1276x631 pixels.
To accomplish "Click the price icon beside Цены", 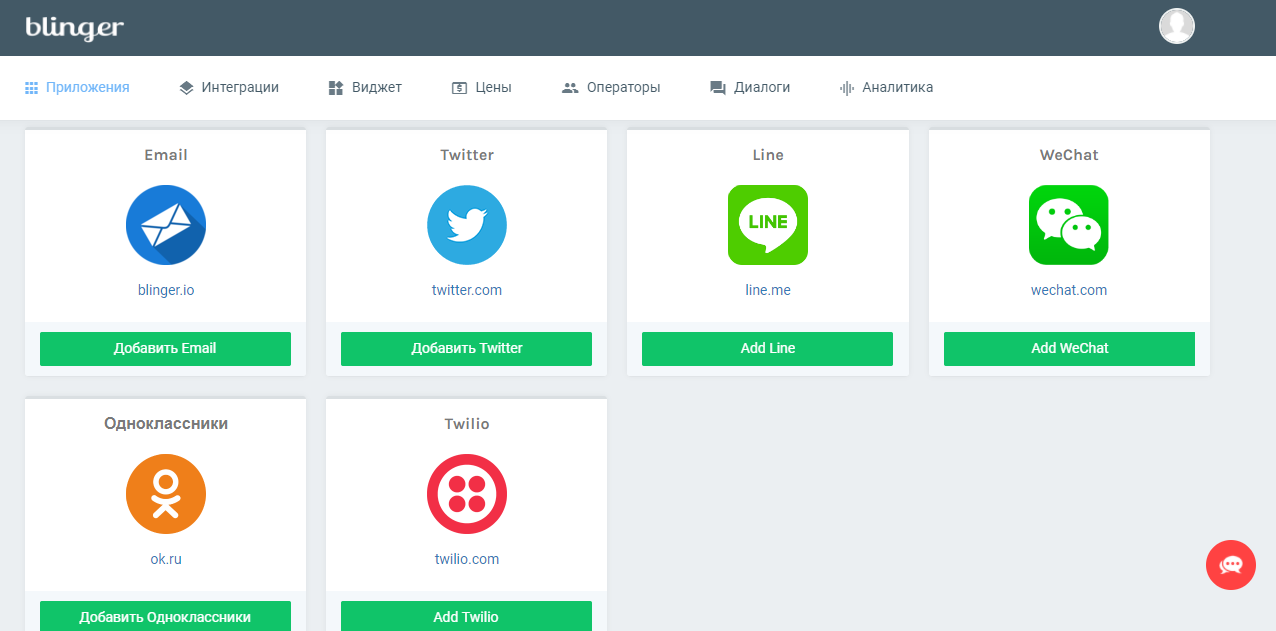I will 459,88.
